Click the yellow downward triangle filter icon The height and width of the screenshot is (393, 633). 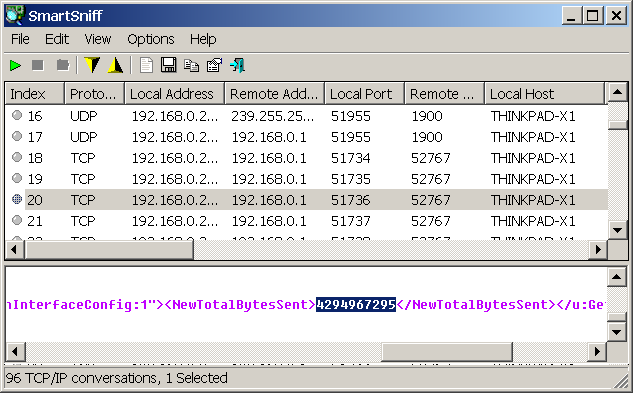click(x=92, y=65)
